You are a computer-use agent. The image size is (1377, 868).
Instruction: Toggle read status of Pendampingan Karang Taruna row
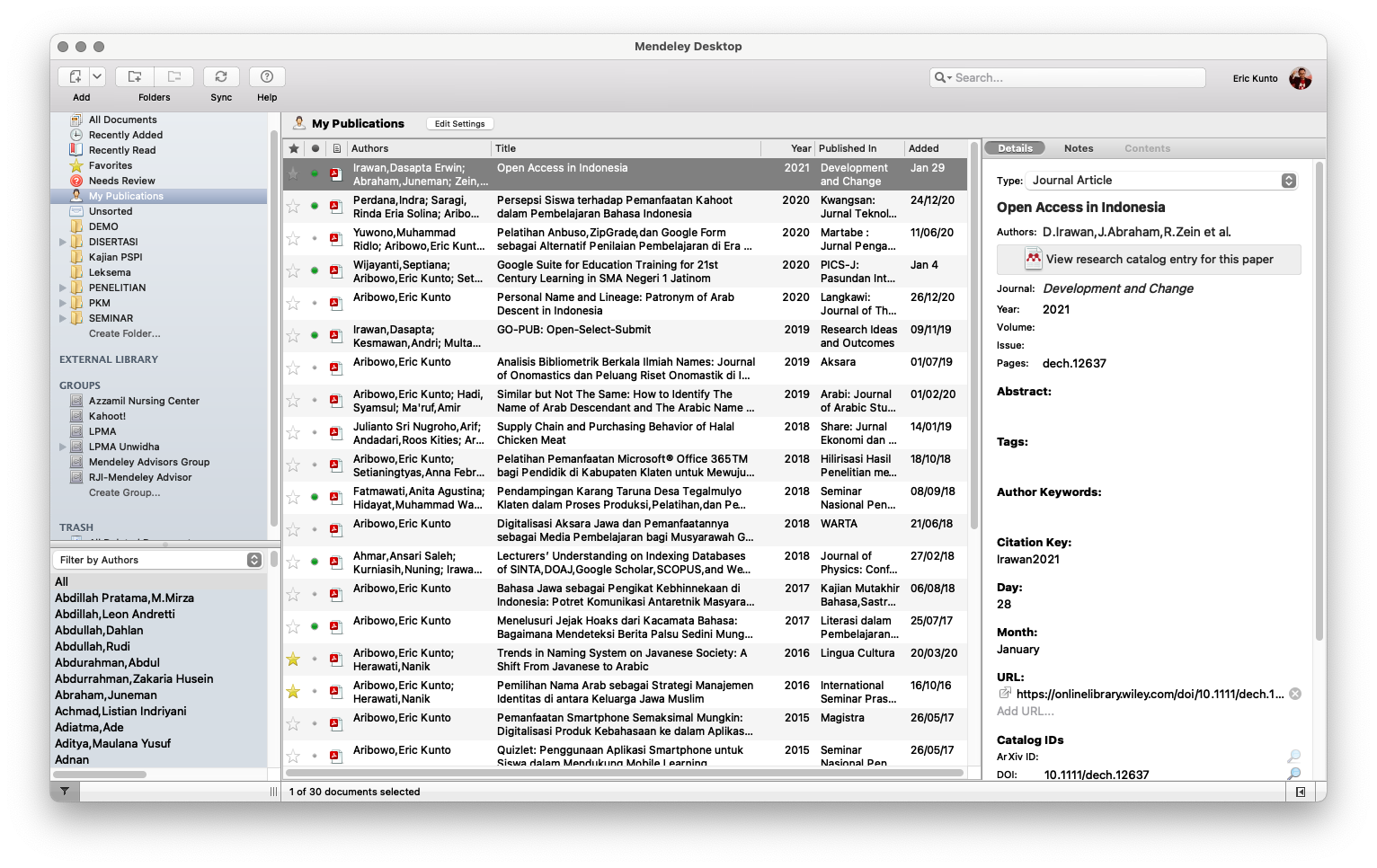click(315, 497)
